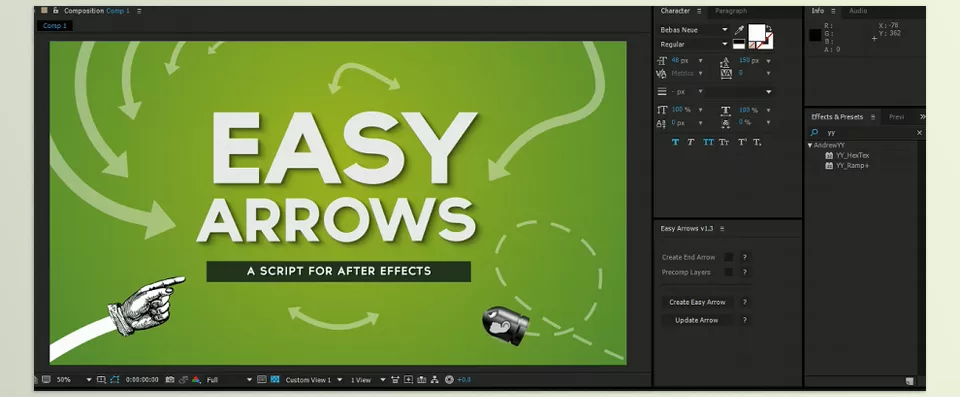Open help for Precomp Layers
Screen dimensions: 960x397
pyautogui.click(x=744, y=272)
